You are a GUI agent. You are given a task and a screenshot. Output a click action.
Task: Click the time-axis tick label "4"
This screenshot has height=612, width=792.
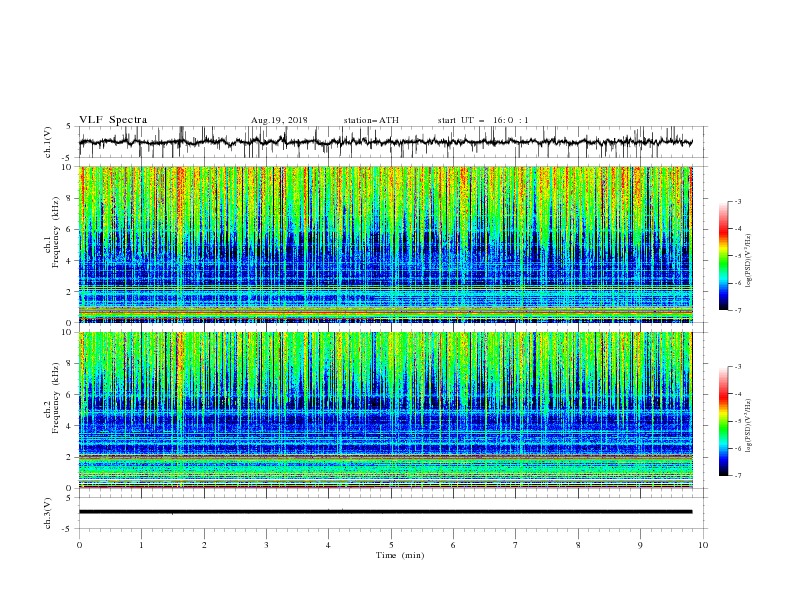pyautogui.click(x=328, y=545)
